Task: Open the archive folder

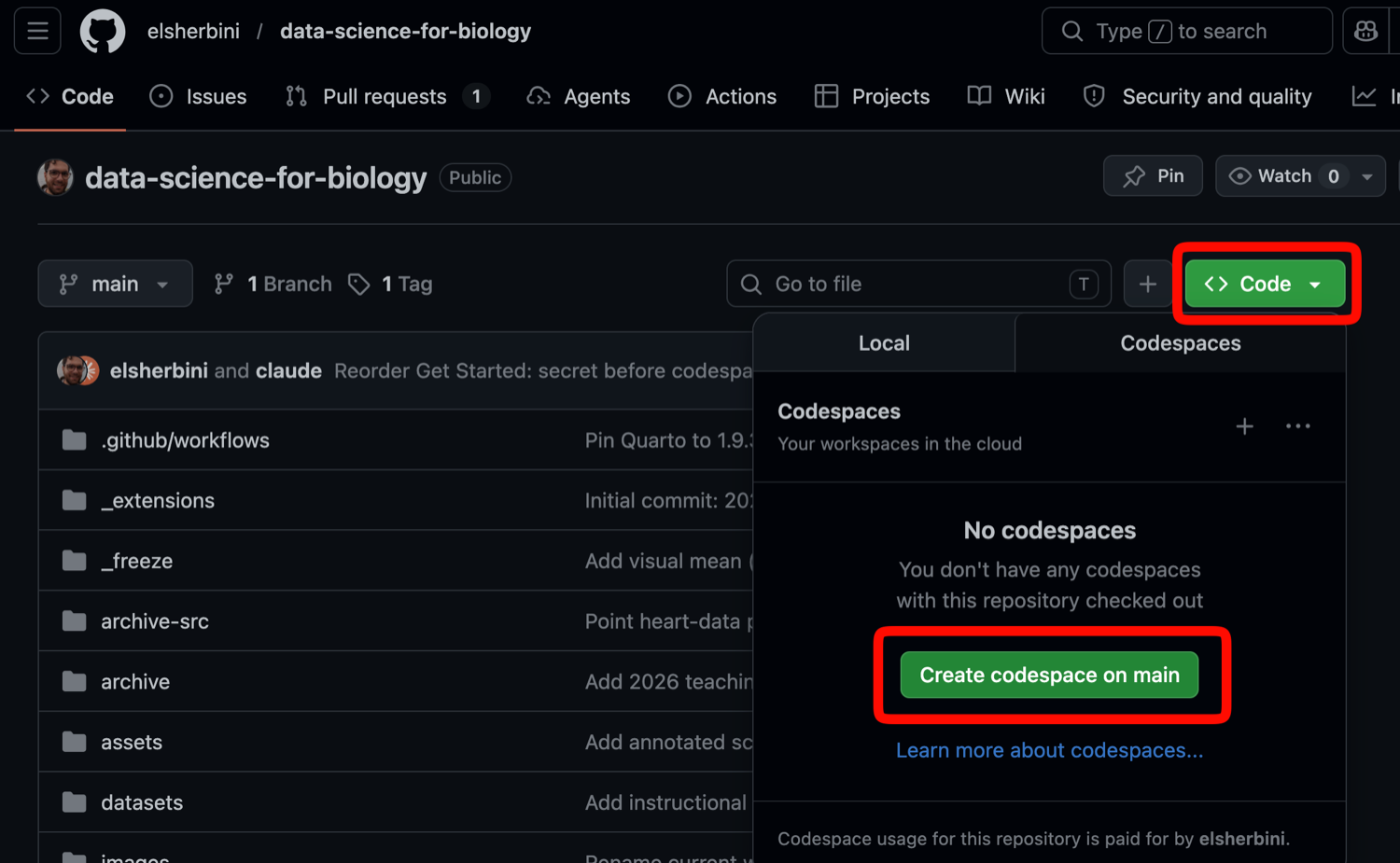Action: 135,682
